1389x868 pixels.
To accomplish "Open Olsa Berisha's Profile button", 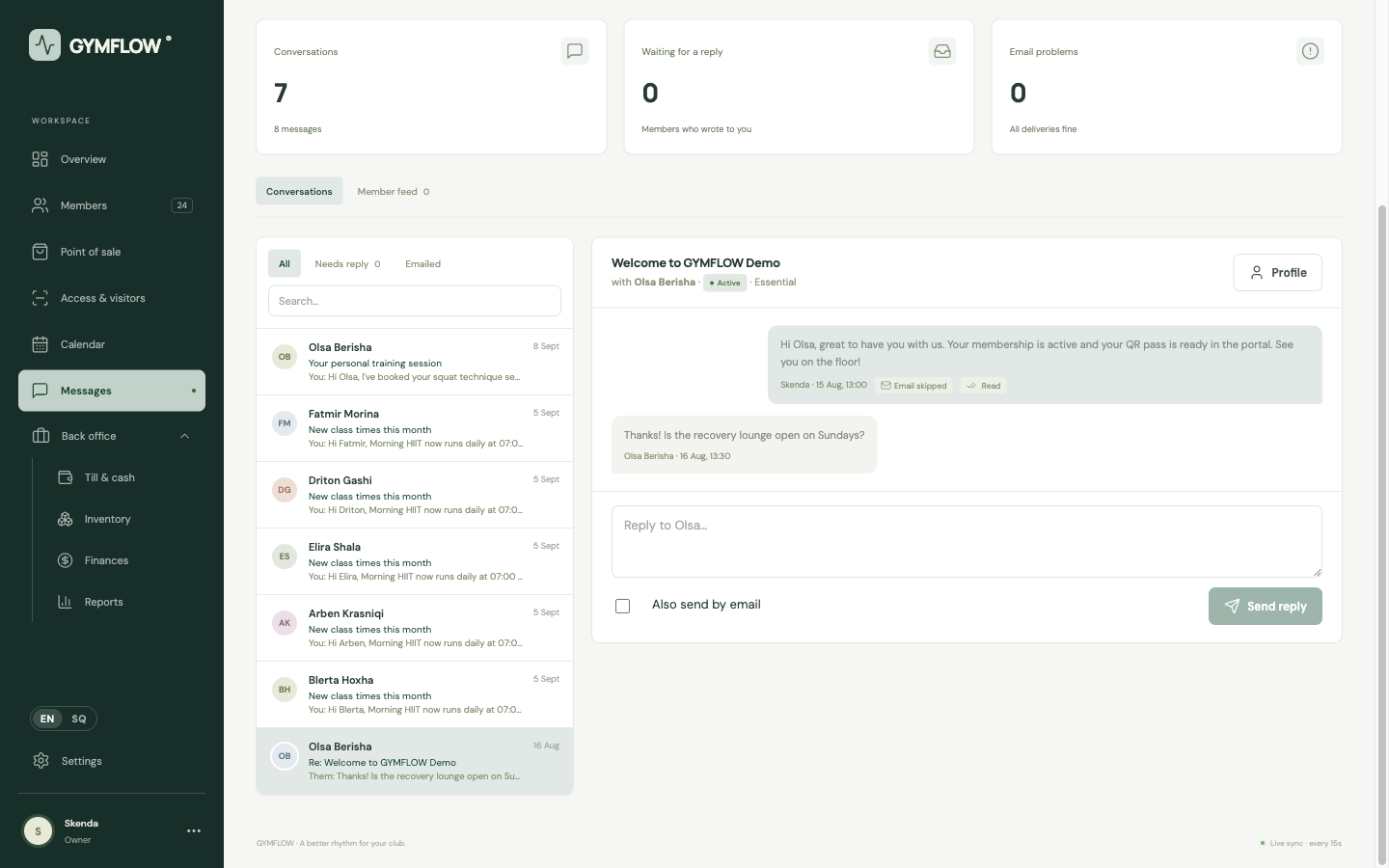I will tap(1278, 272).
